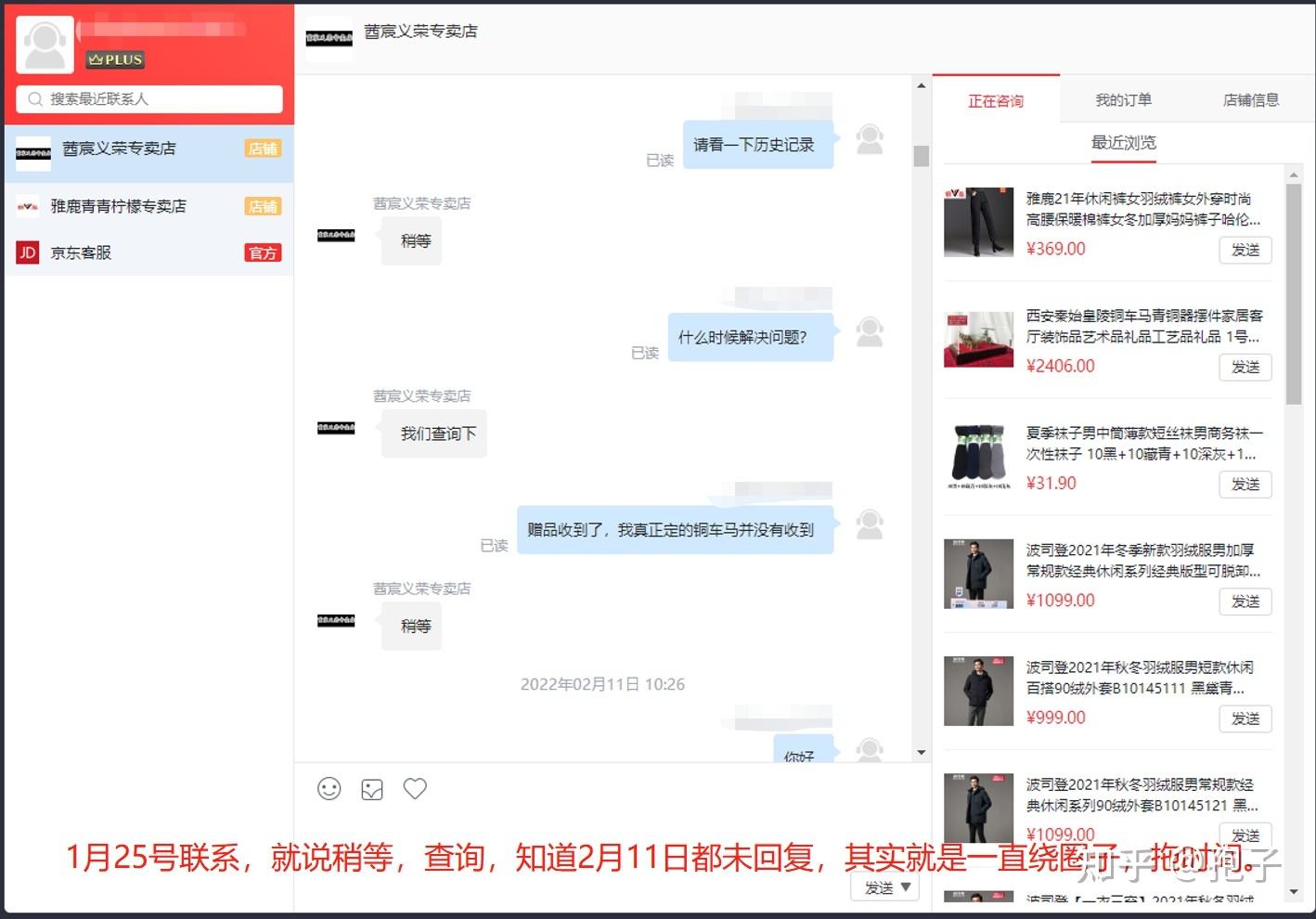
Task: Click product list scrollbar down arrow
Action: [1294, 892]
